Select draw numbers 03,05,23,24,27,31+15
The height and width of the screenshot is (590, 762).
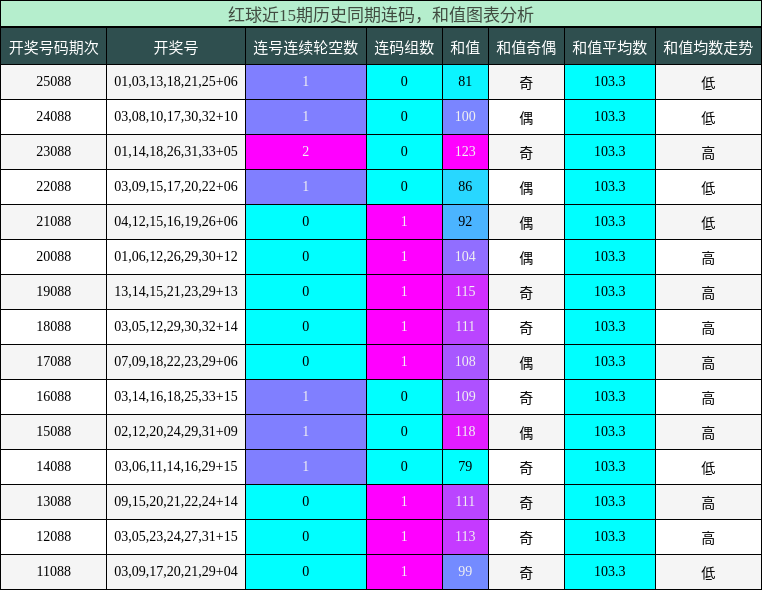(176, 537)
